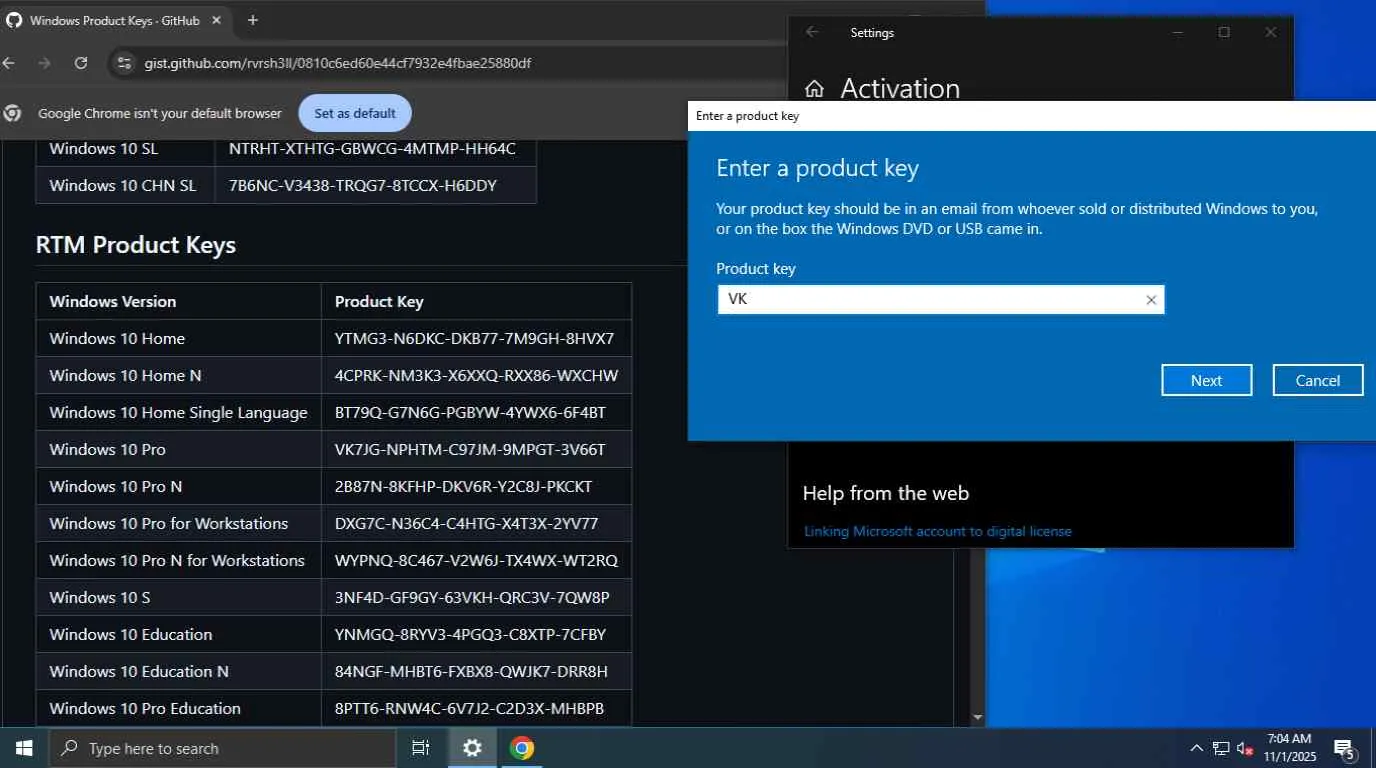Open the Windows Start menu
The width and height of the screenshot is (1376, 768).
24,748
